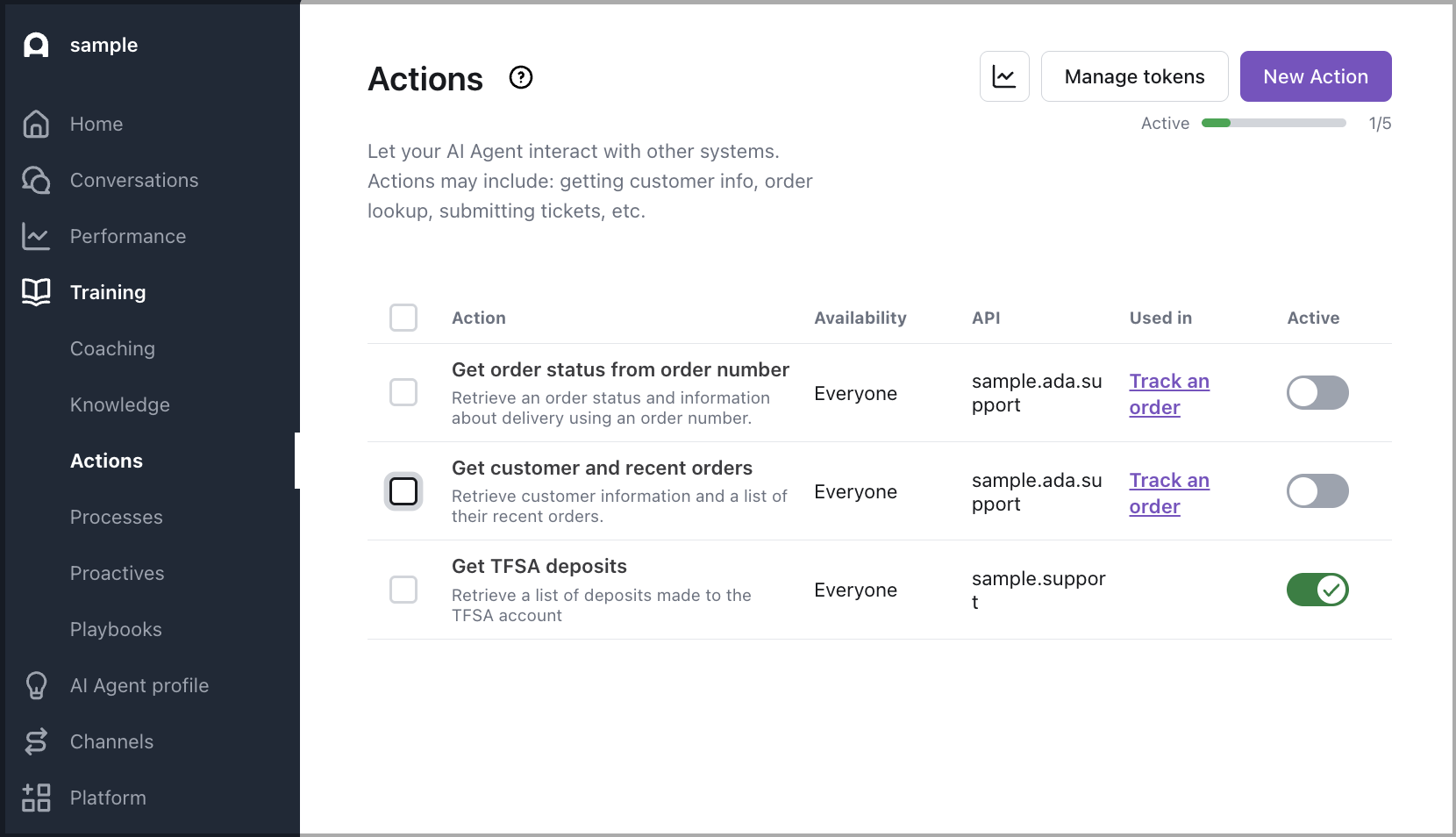Open the AI Agent profile lightbulb icon

[36, 685]
